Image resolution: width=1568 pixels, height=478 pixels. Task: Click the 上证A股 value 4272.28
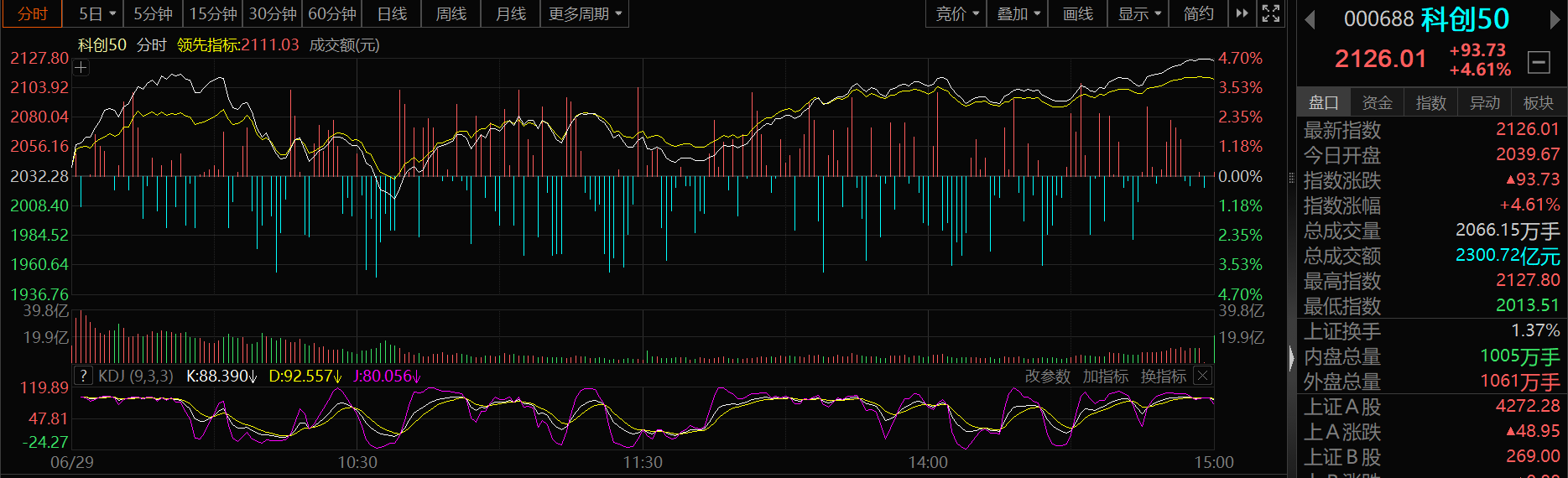pos(1528,406)
